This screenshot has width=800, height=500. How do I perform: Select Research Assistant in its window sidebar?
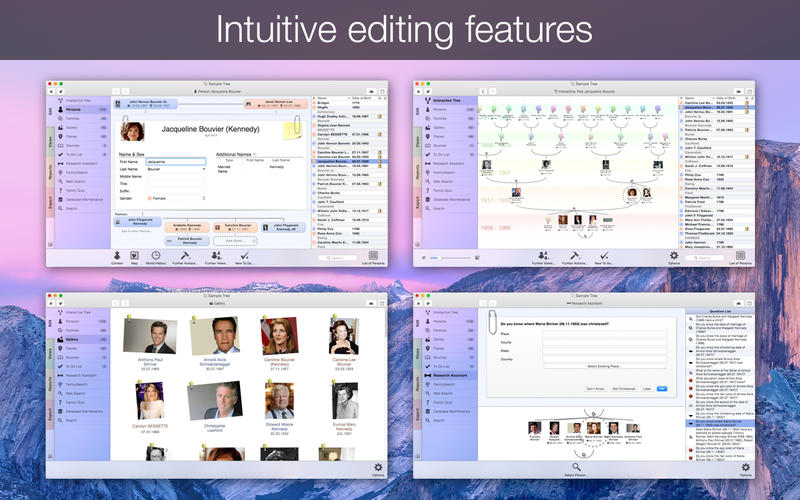click(x=449, y=375)
